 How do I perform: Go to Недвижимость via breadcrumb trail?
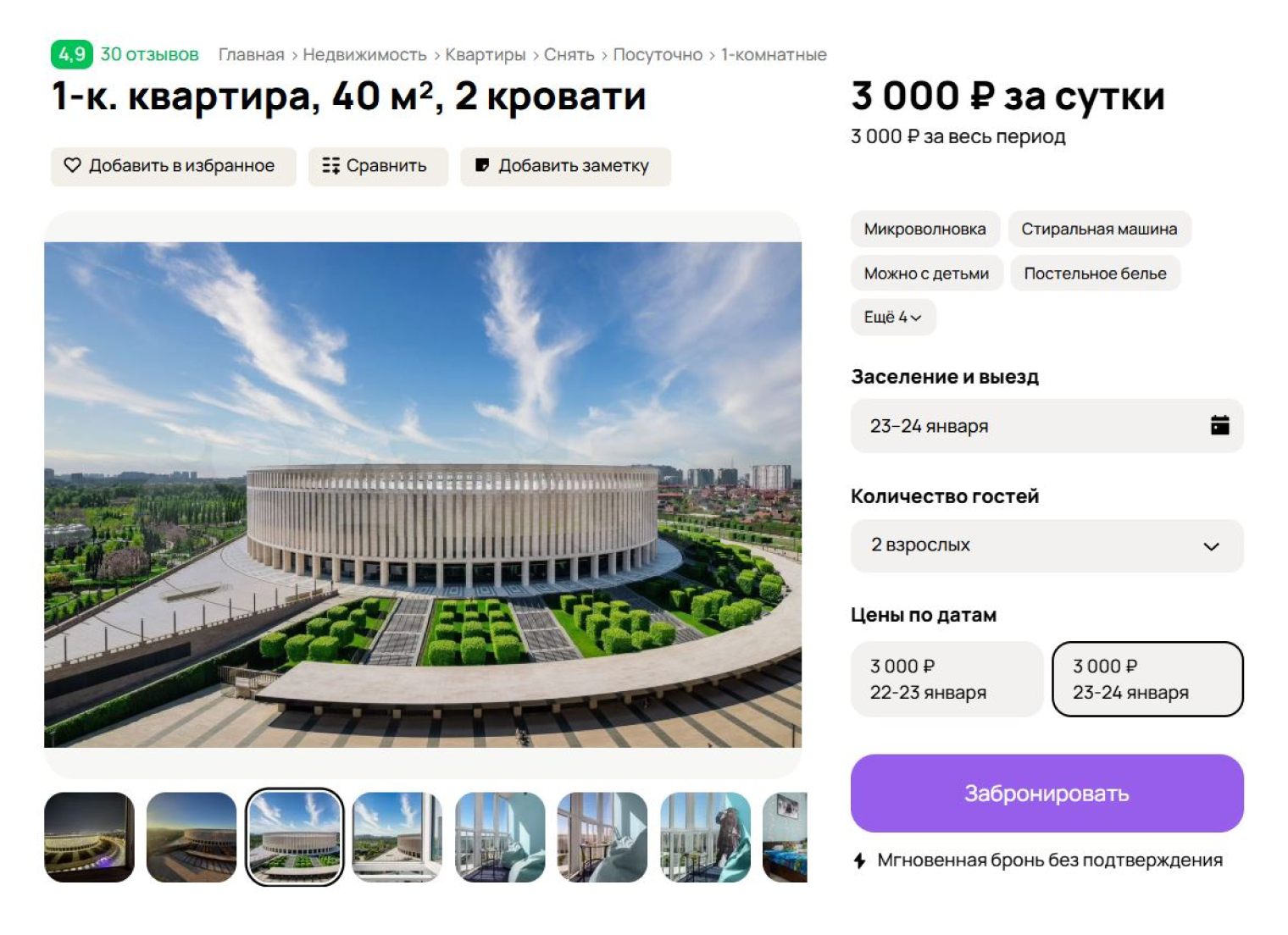pyautogui.click(x=364, y=54)
